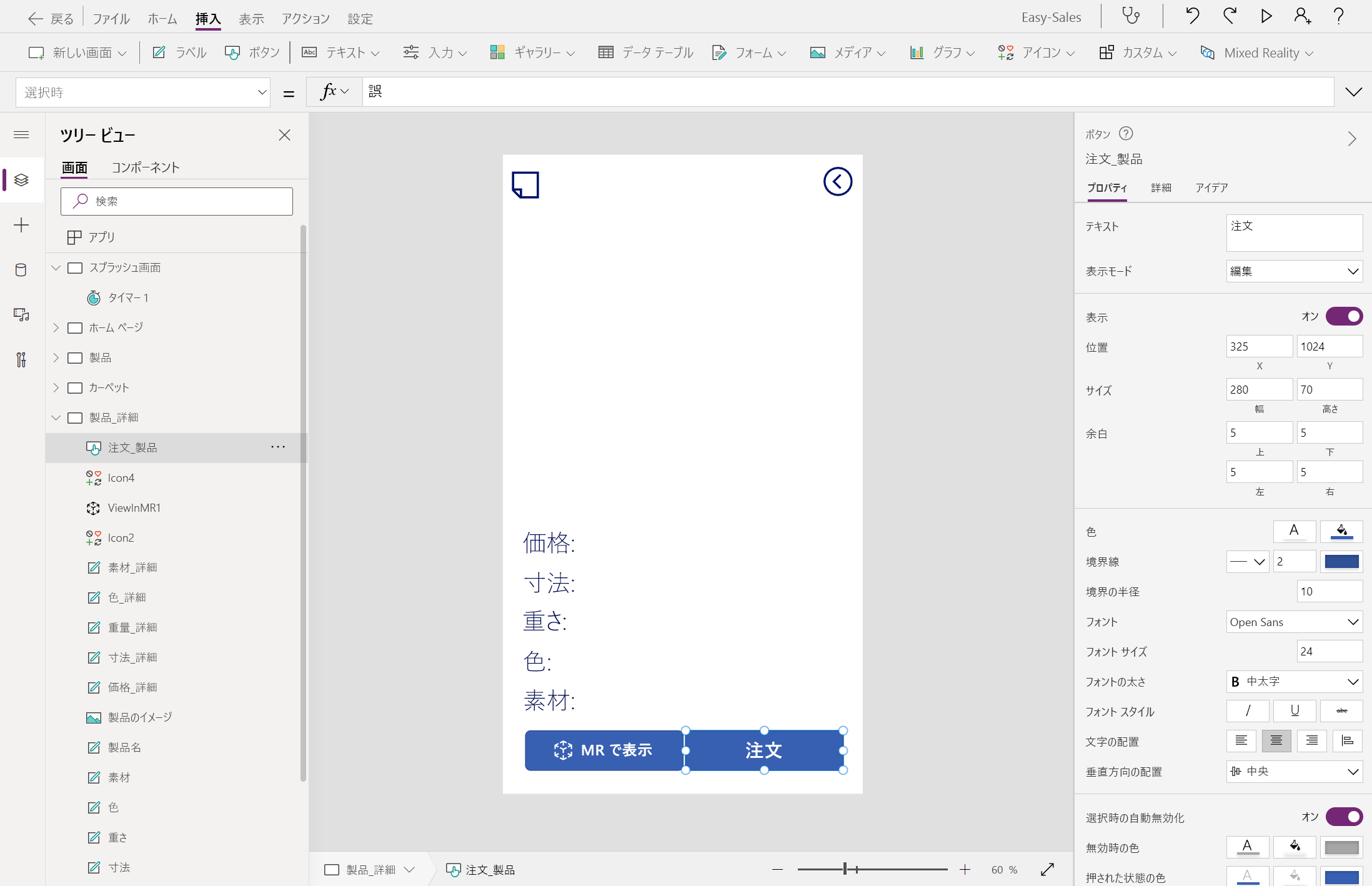The width and height of the screenshot is (1372, 886).
Task: Click the Share user icon
Action: click(x=1302, y=16)
